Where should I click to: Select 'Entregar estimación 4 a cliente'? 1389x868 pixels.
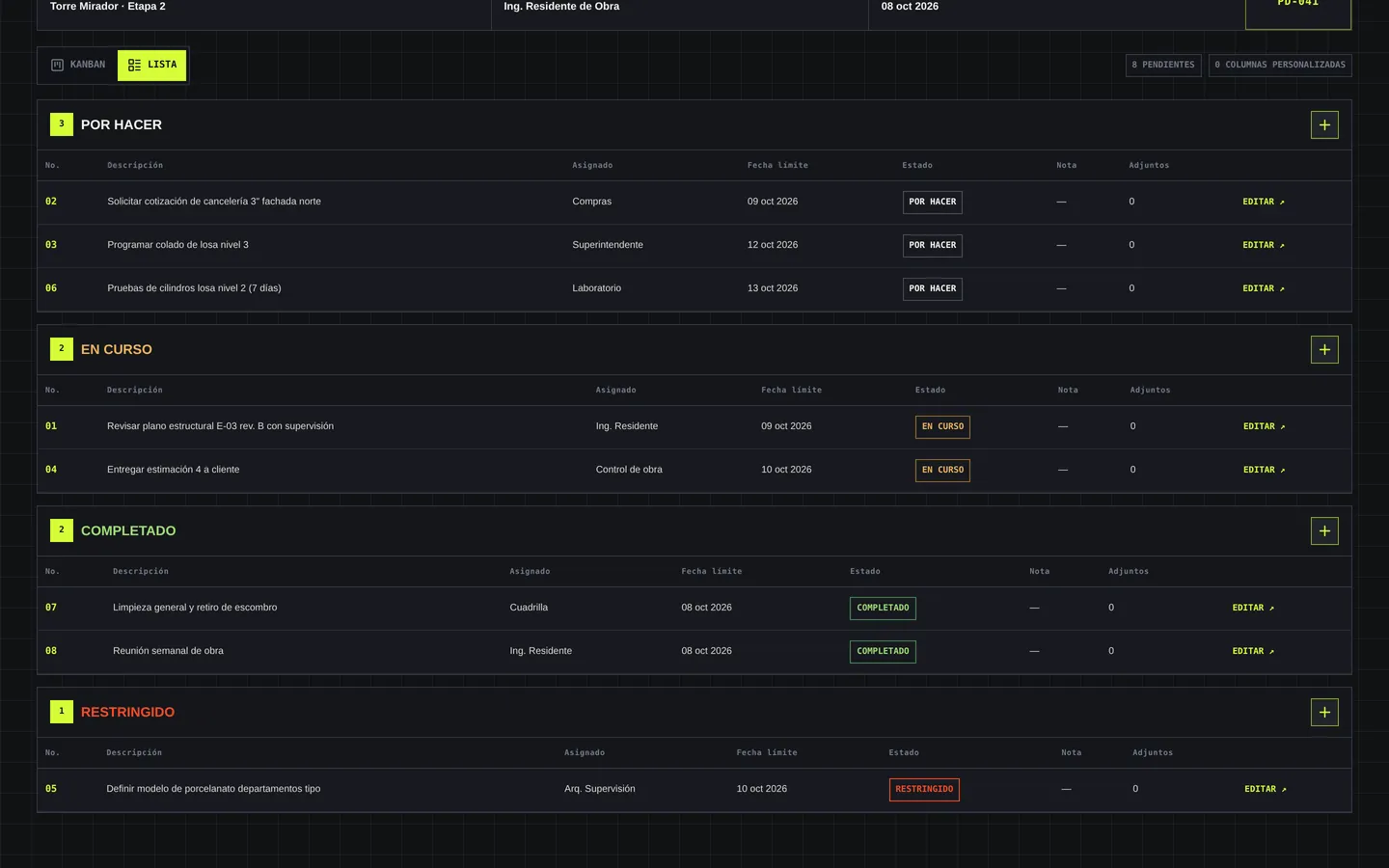[x=174, y=470]
